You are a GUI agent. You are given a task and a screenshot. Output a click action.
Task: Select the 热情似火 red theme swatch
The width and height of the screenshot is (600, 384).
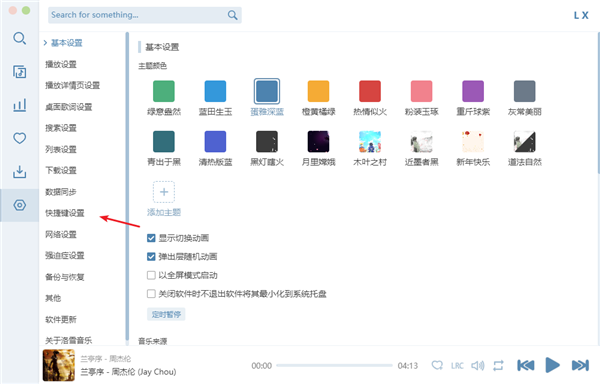tap(370, 91)
